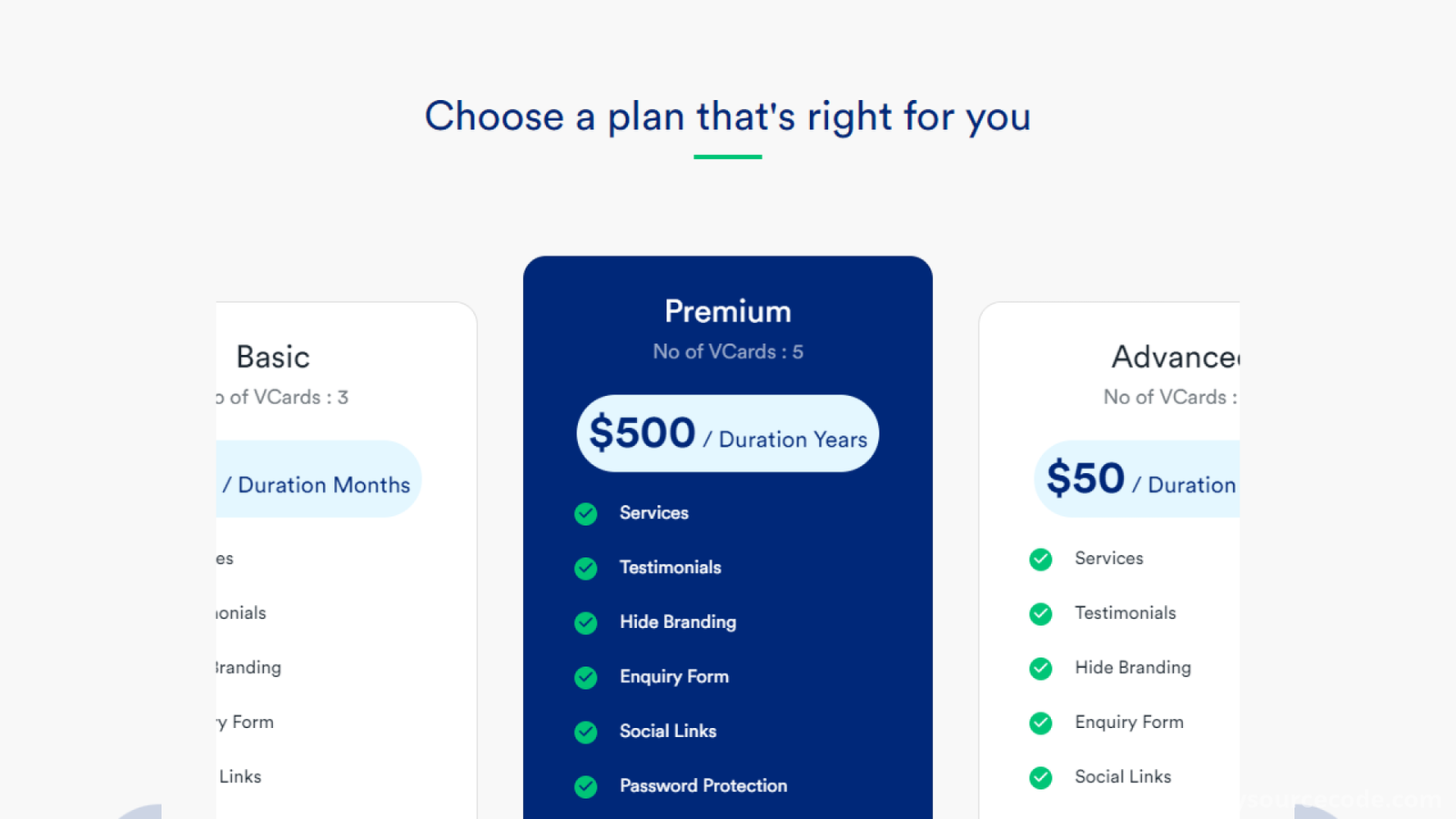Click the Basic plan Duration Months badge
1456x819 pixels.
coord(318,479)
